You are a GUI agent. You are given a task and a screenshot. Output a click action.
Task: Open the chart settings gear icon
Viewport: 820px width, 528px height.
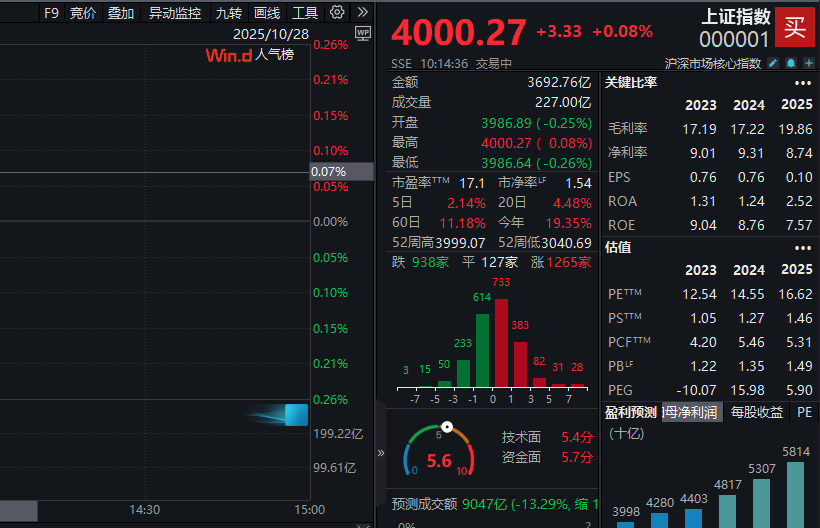pyautogui.click(x=337, y=13)
